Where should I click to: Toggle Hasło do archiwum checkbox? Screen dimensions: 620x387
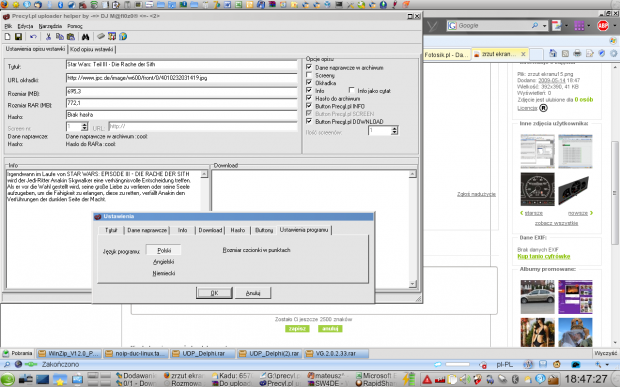(x=309, y=98)
